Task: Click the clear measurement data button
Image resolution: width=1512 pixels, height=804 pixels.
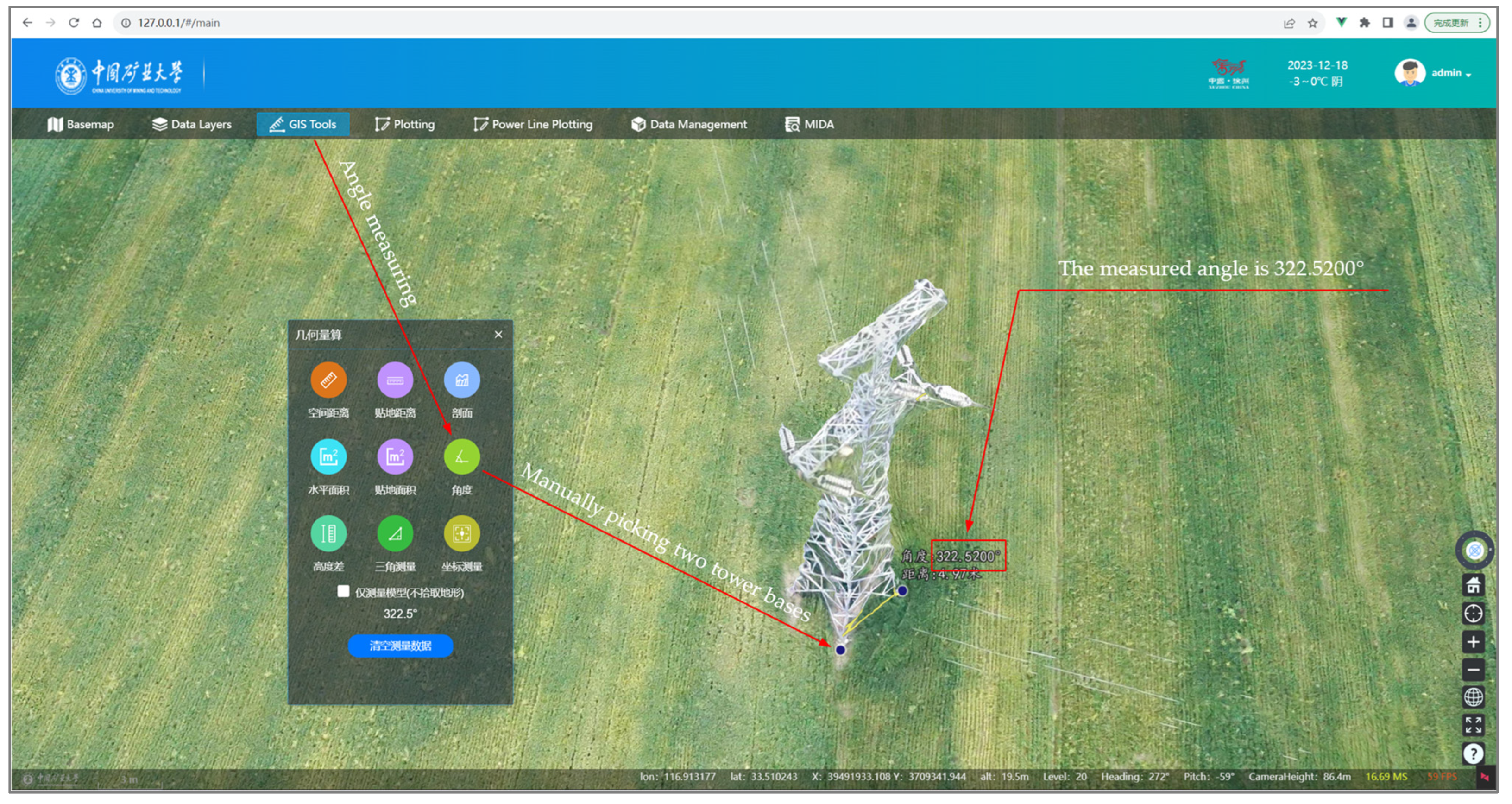Action: [x=400, y=646]
